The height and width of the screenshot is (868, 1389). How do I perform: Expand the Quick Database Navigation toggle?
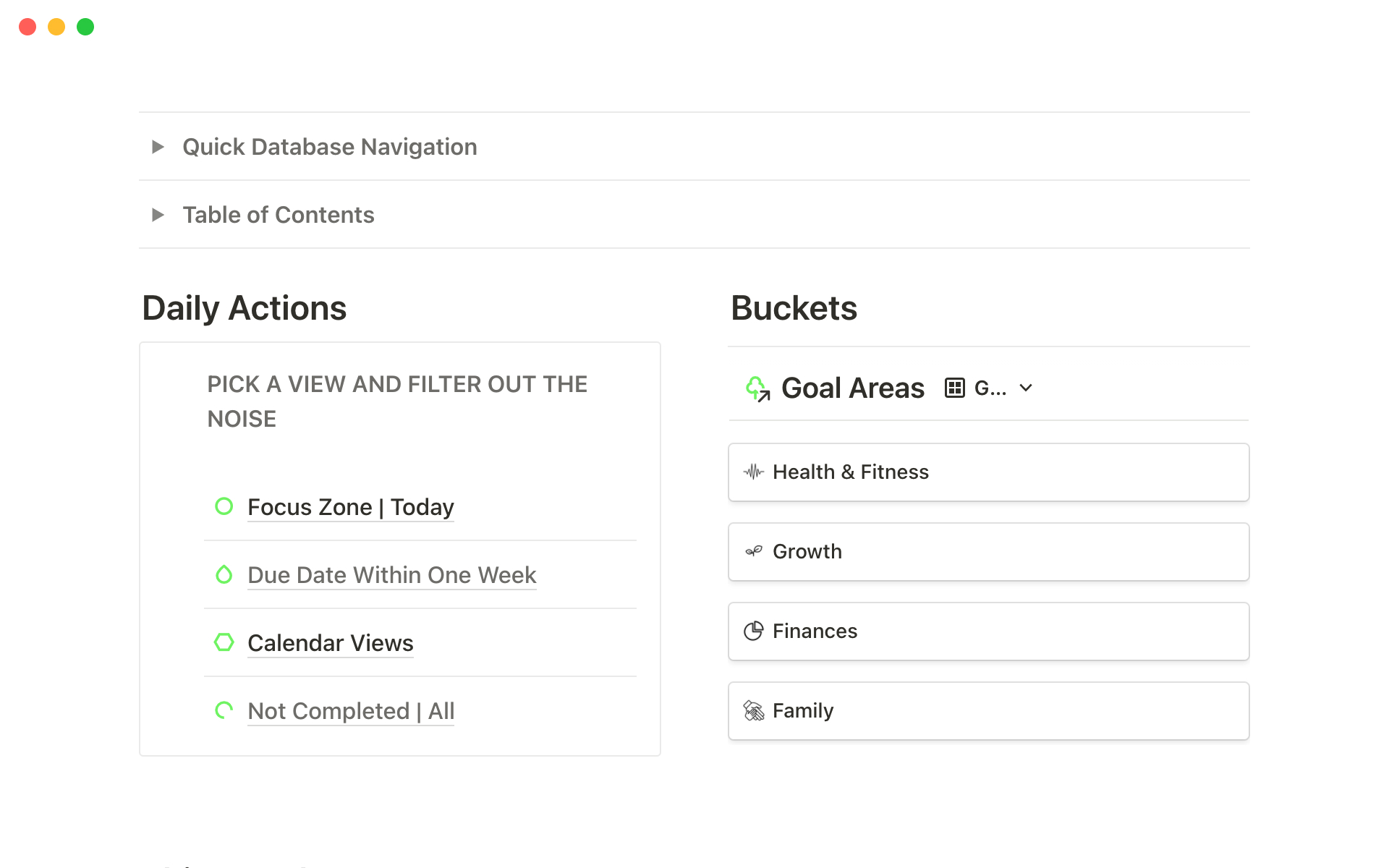coord(158,147)
